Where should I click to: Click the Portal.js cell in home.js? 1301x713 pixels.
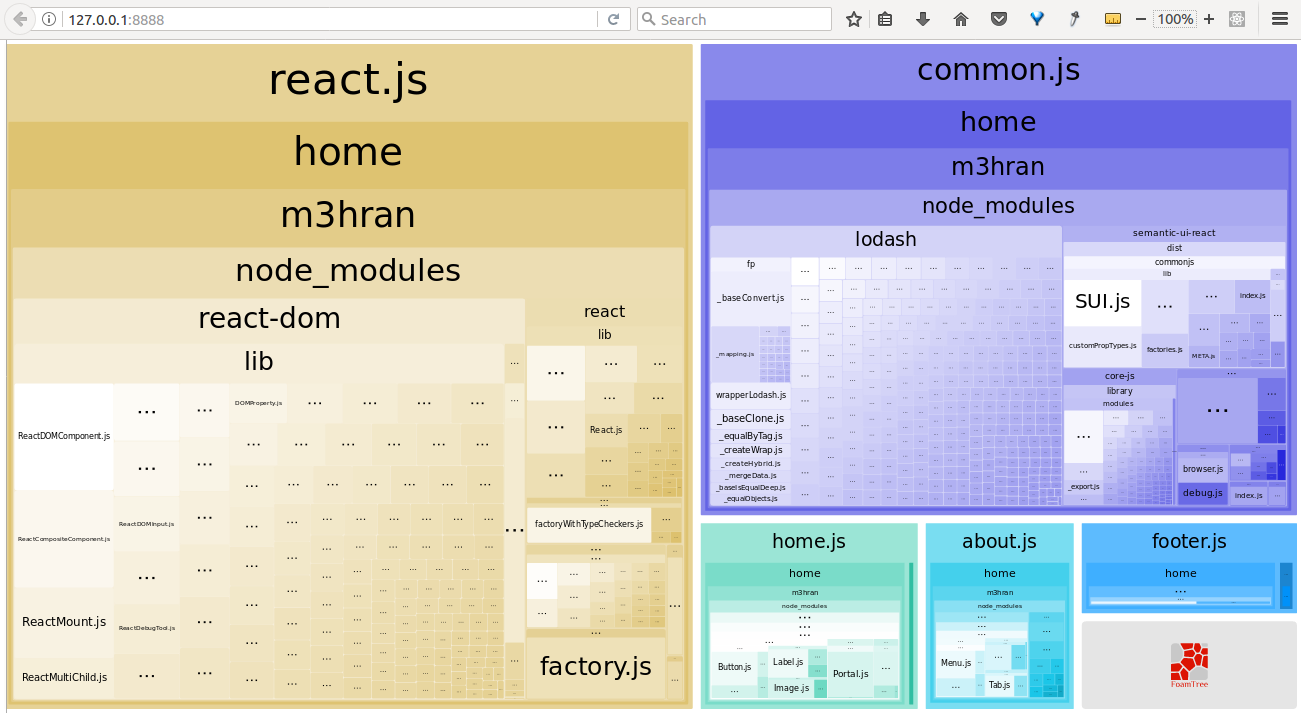tap(850, 674)
